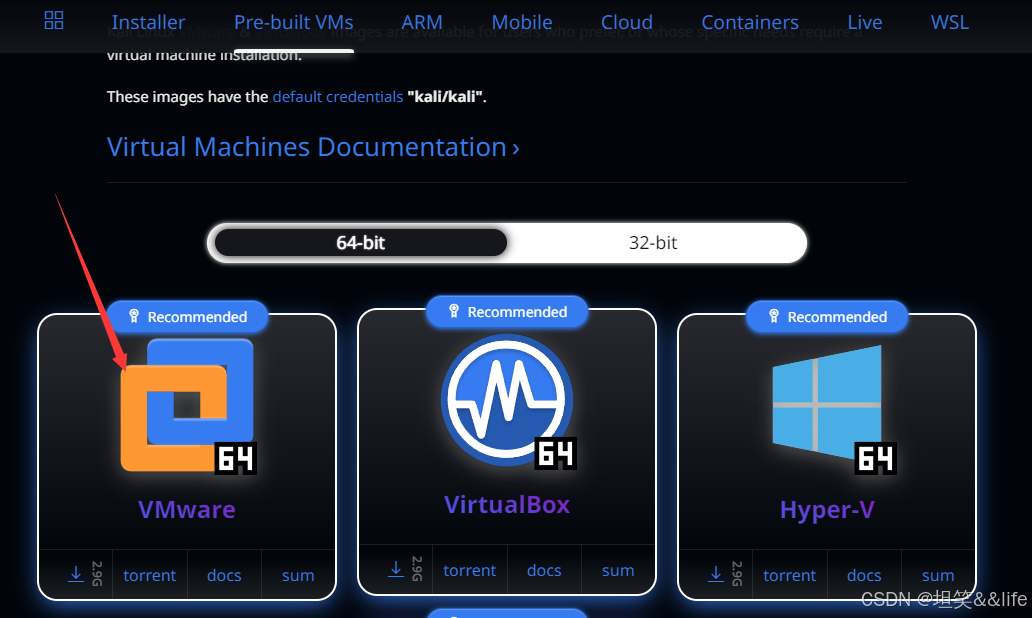
Task: Get the VMware torrent
Action: tap(149, 575)
